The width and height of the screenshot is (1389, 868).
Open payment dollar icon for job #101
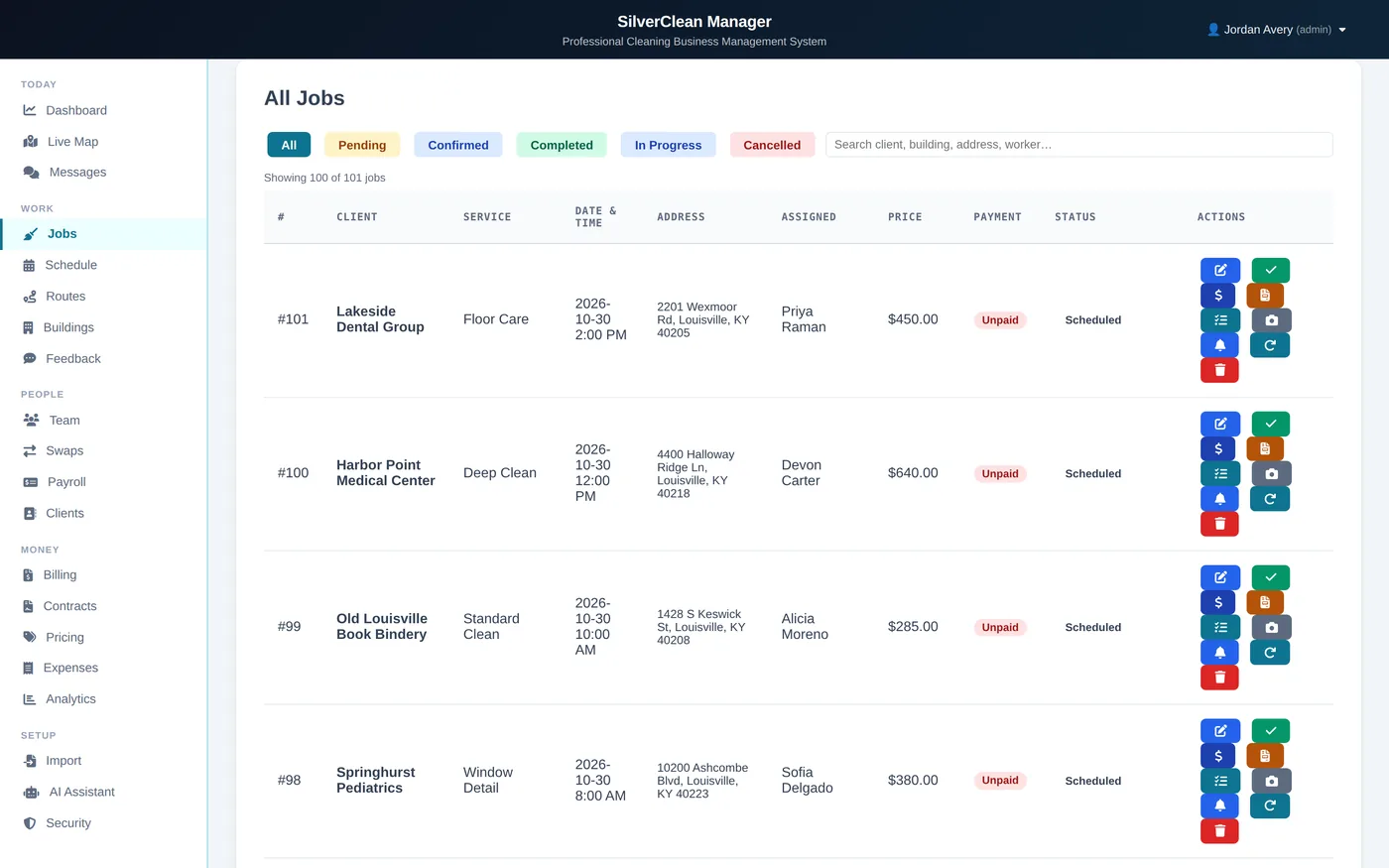(1218, 295)
